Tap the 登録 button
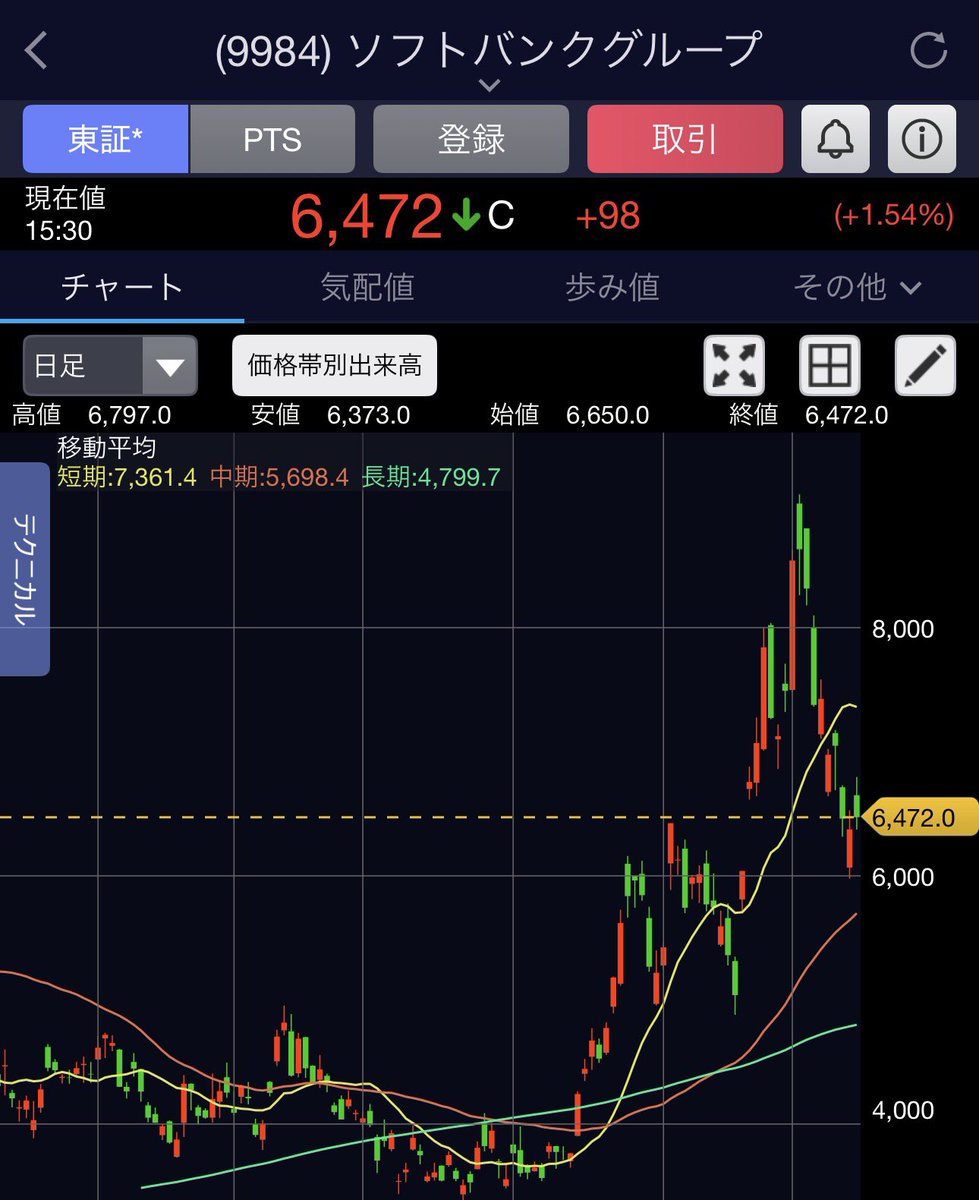This screenshot has width=979, height=1200. pos(471,139)
